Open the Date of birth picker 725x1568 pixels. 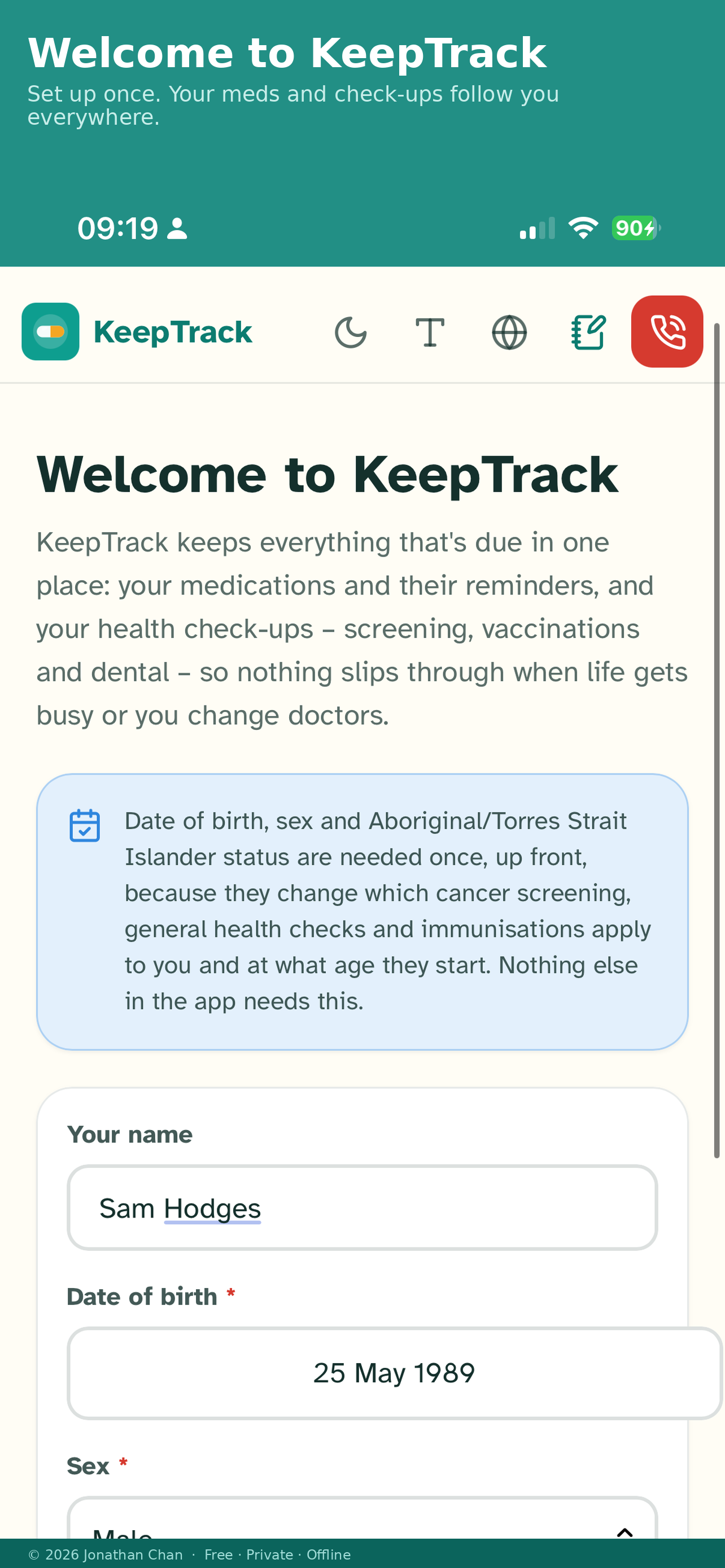pyautogui.click(x=395, y=1373)
